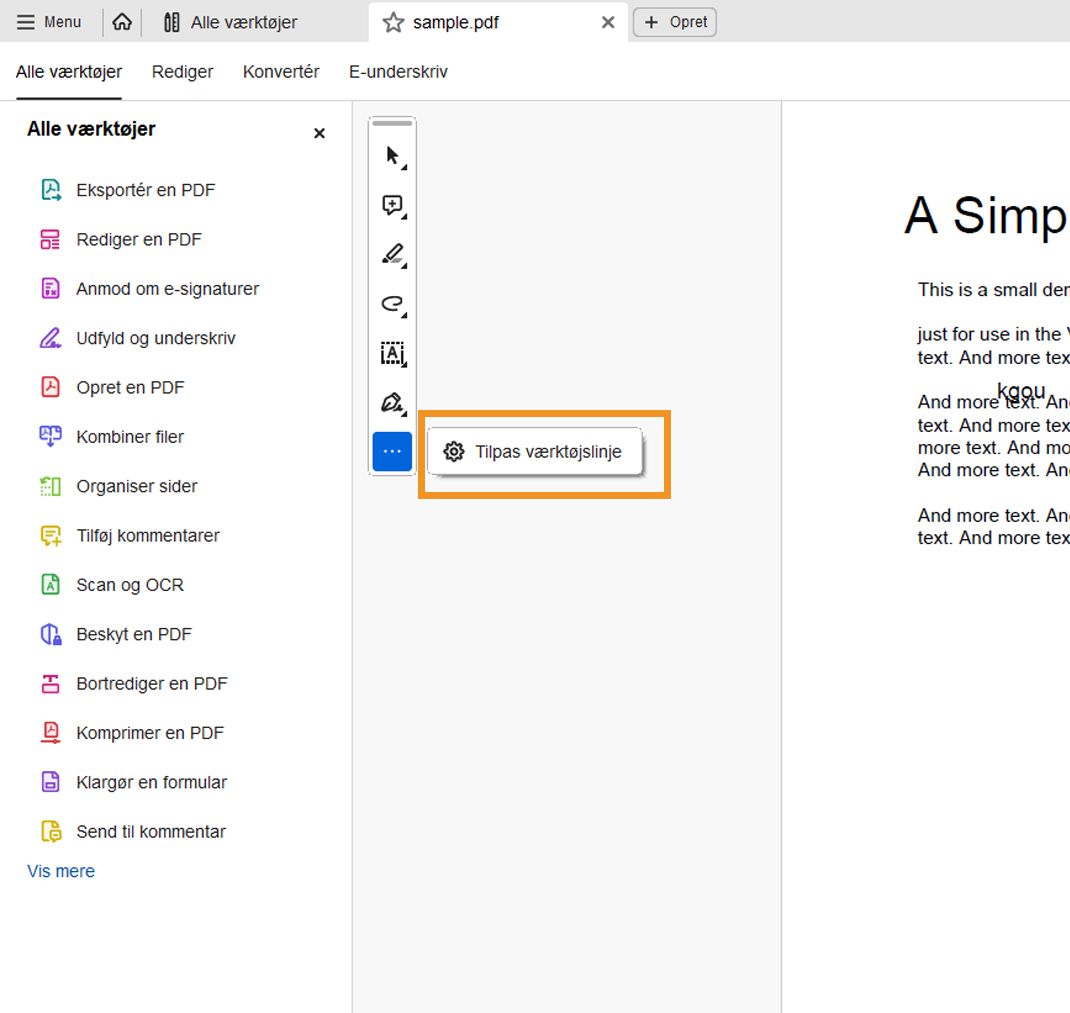Go to the Home icon
The image size is (1070, 1013).
tap(122, 22)
